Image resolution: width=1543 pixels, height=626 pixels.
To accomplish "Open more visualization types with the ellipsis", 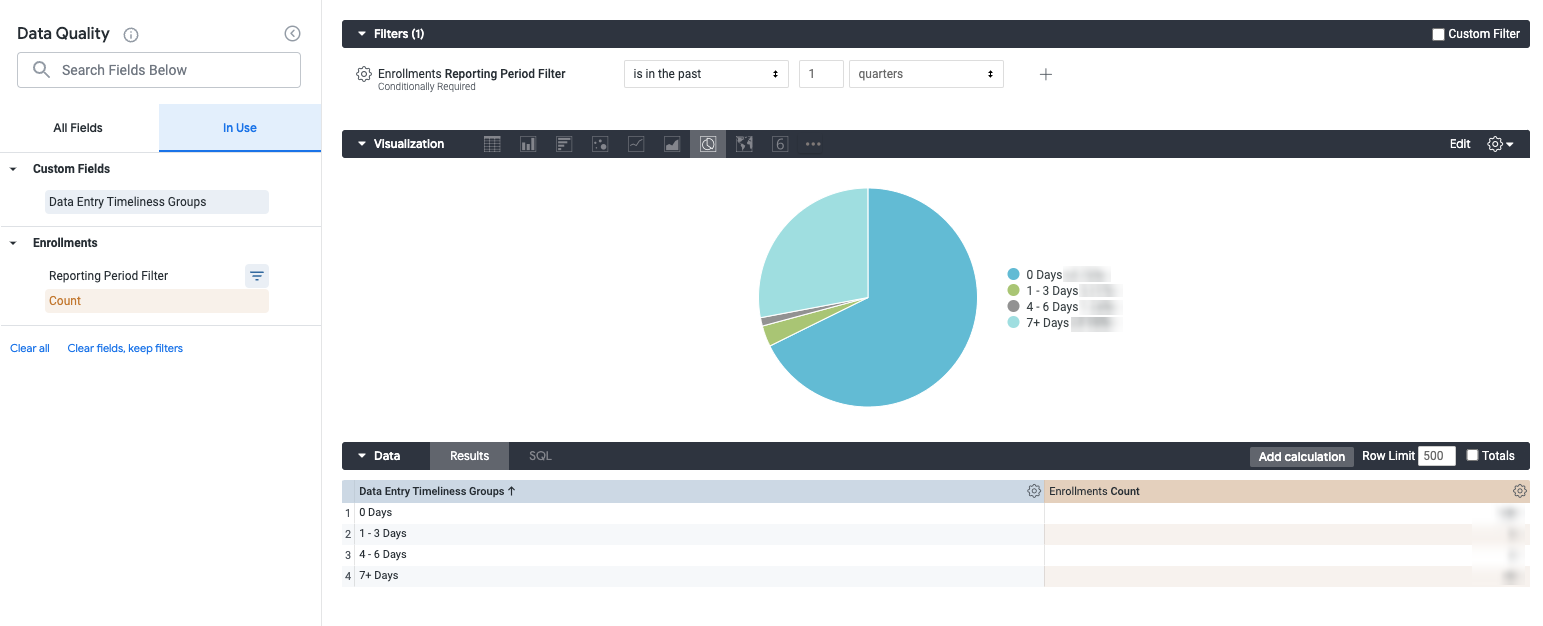I will [x=813, y=144].
